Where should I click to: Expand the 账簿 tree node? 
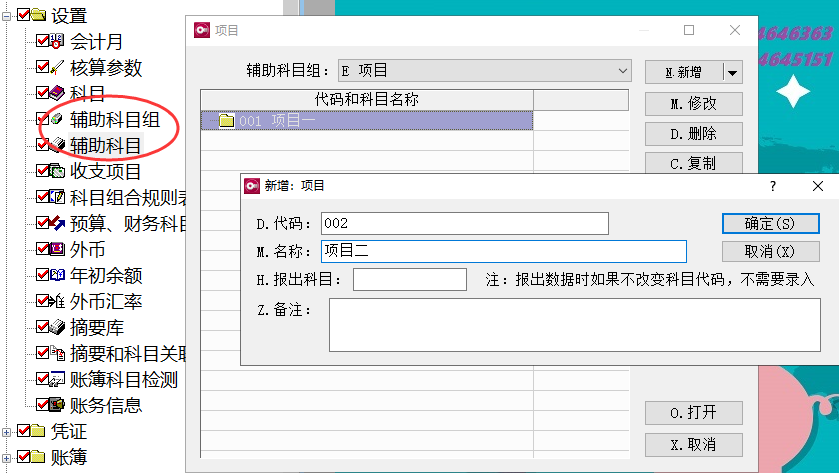6,458
